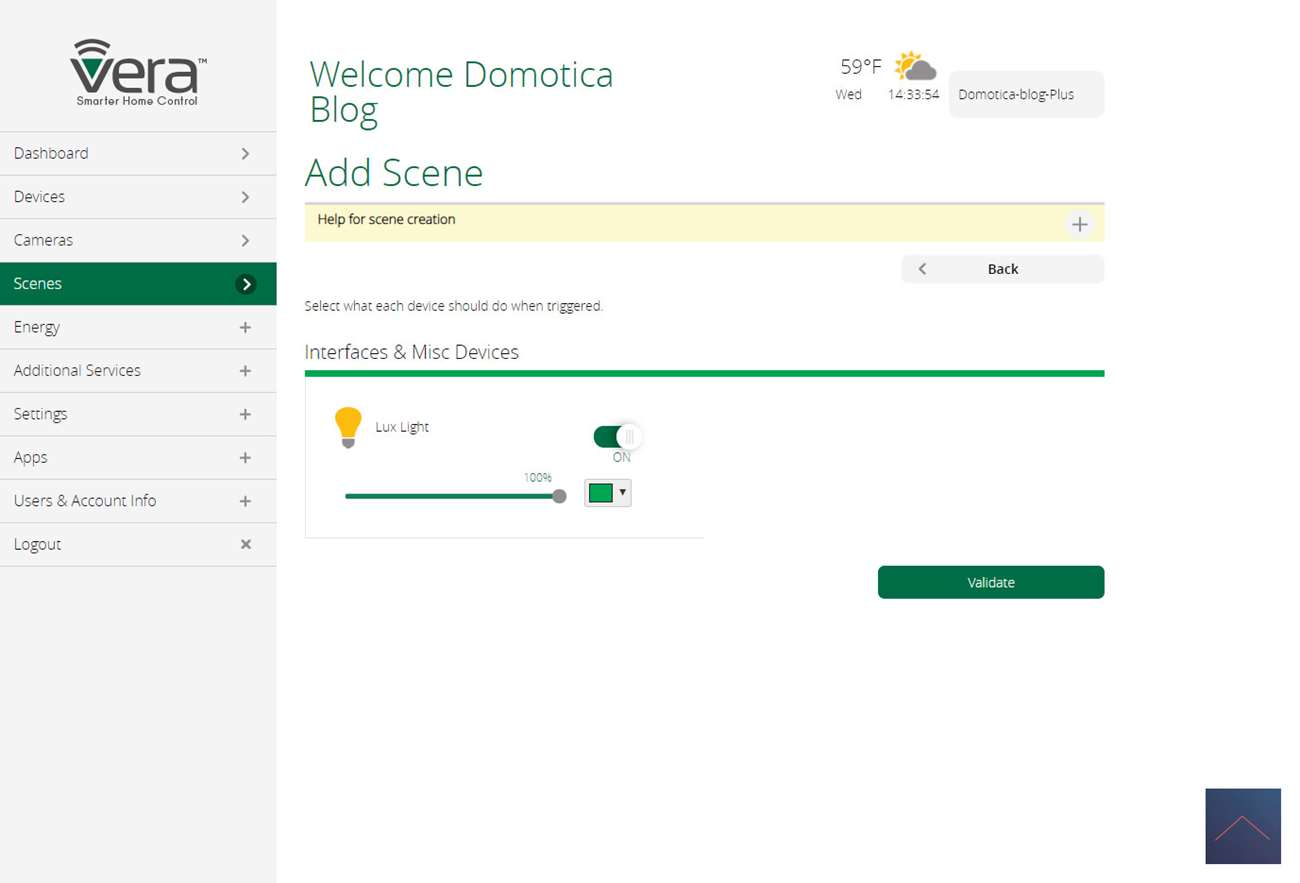Click the Domotica-blog-Plus controller box
This screenshot has height=883, width=1300.
pos(1025,95)
